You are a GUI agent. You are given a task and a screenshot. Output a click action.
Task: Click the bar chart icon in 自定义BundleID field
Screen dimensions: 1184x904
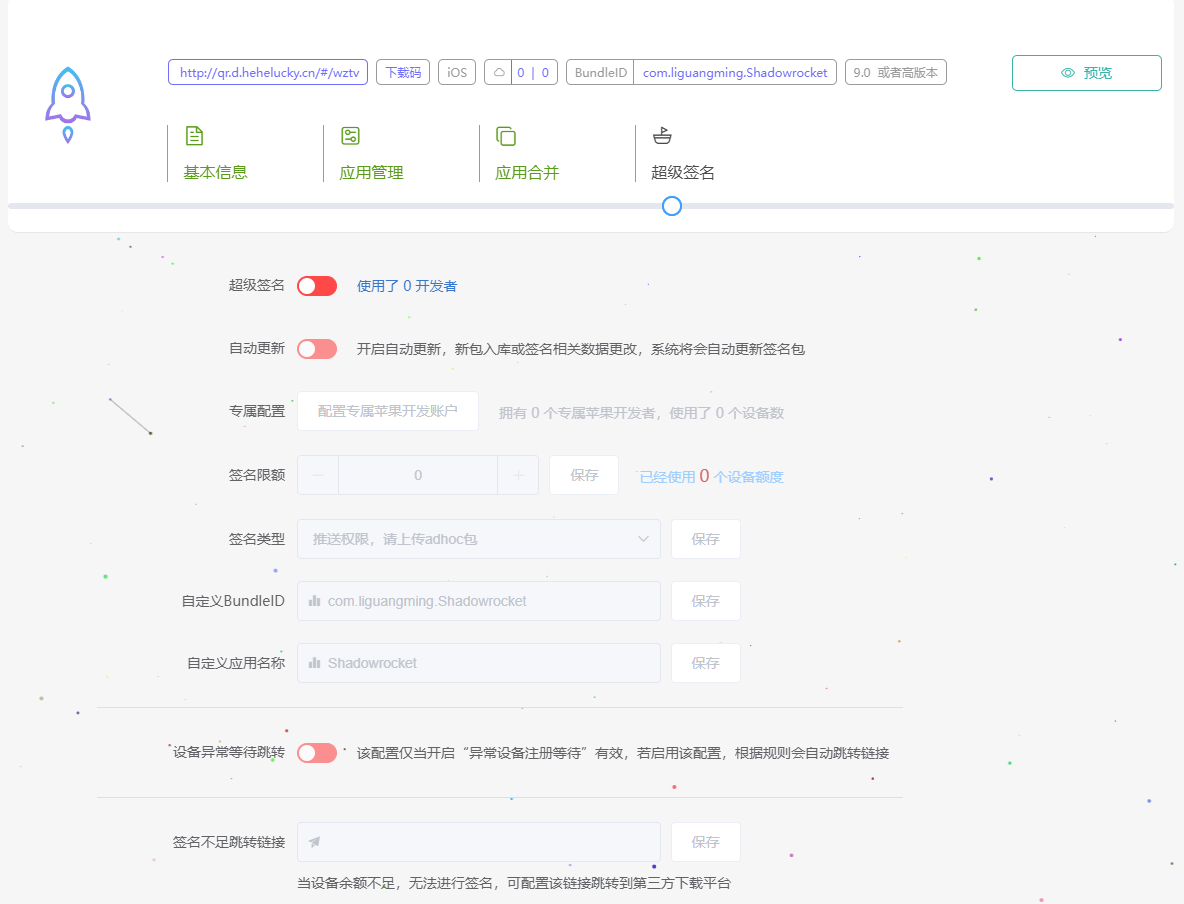tap(315, 601)
